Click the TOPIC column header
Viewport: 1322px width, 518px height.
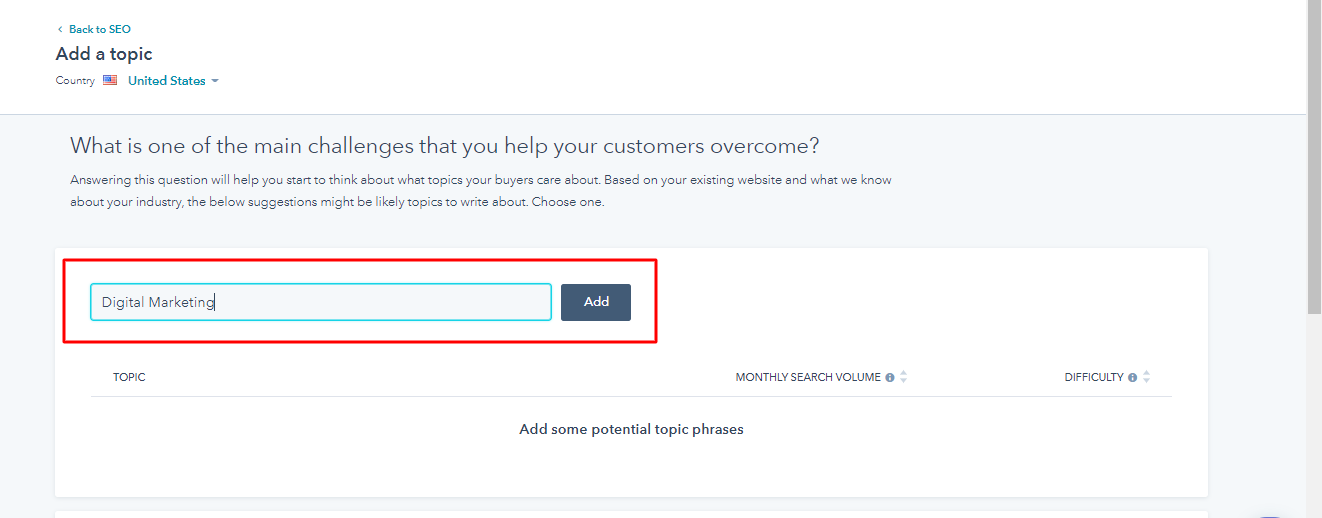(x=129, y=377)
